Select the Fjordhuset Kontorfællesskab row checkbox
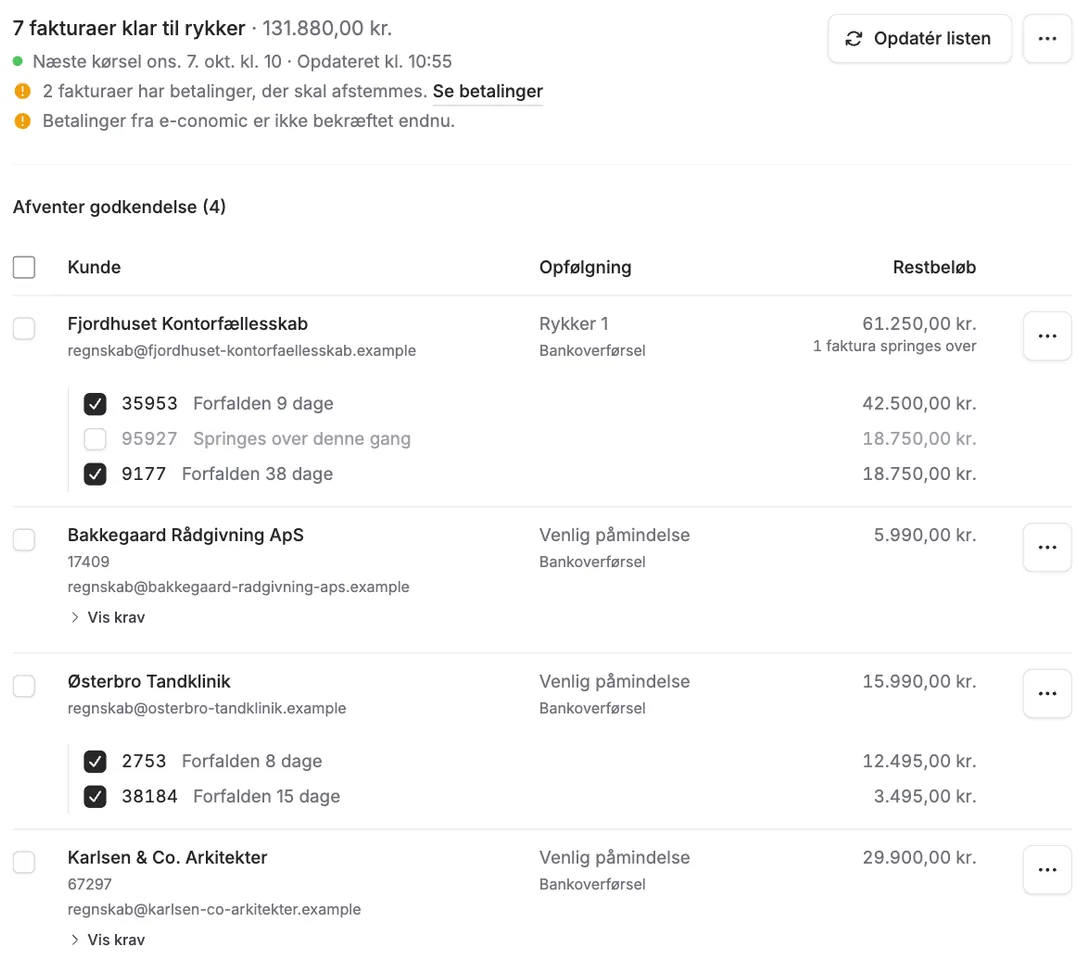This screenshot has width=1078, height=960. click(24, 328)
